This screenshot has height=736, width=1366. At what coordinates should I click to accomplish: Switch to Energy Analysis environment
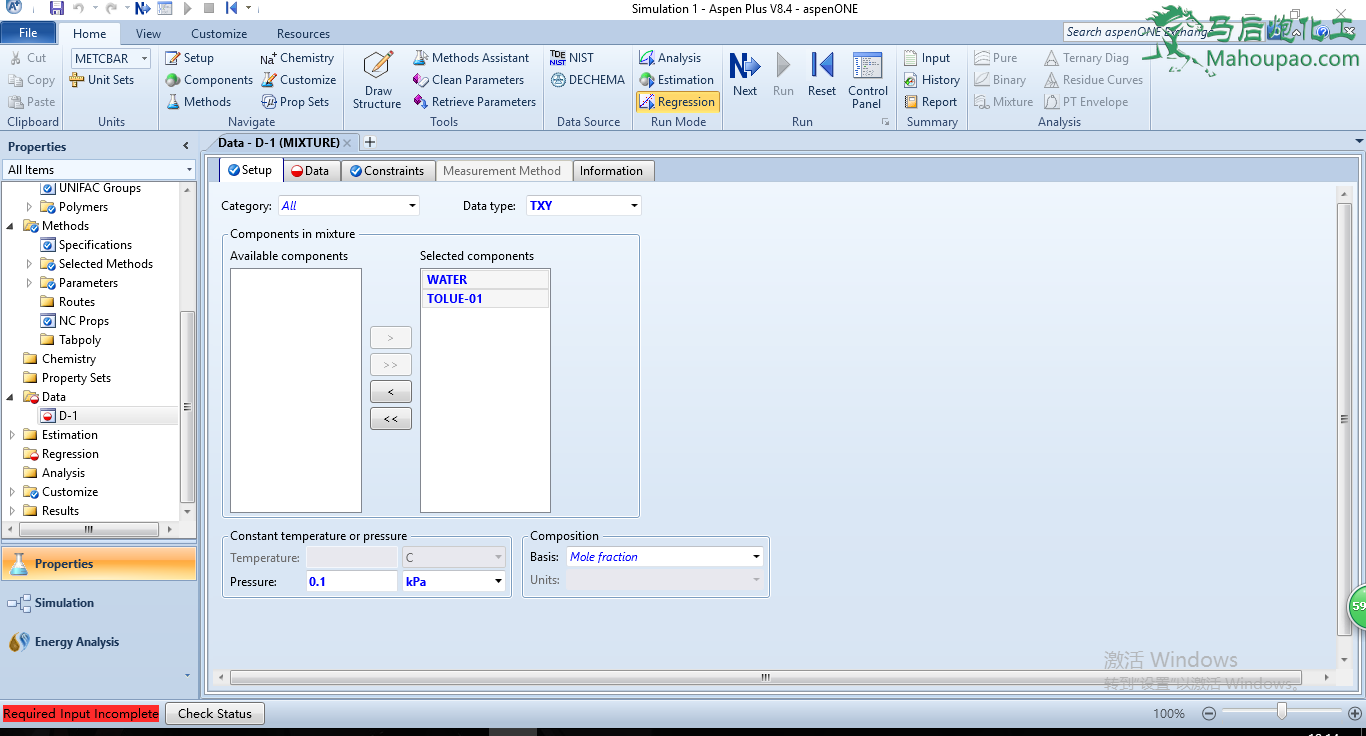point(76,642)
